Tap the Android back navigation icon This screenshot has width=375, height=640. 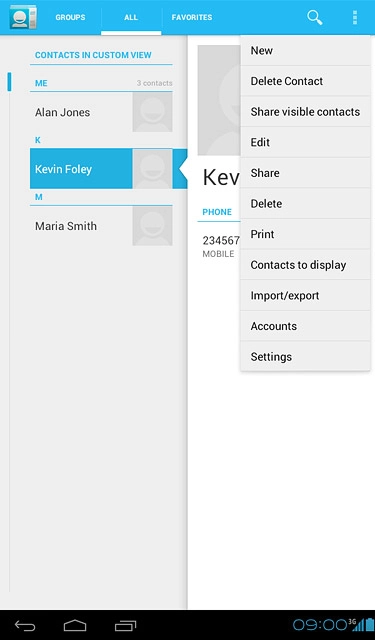[x=25, y=625]
